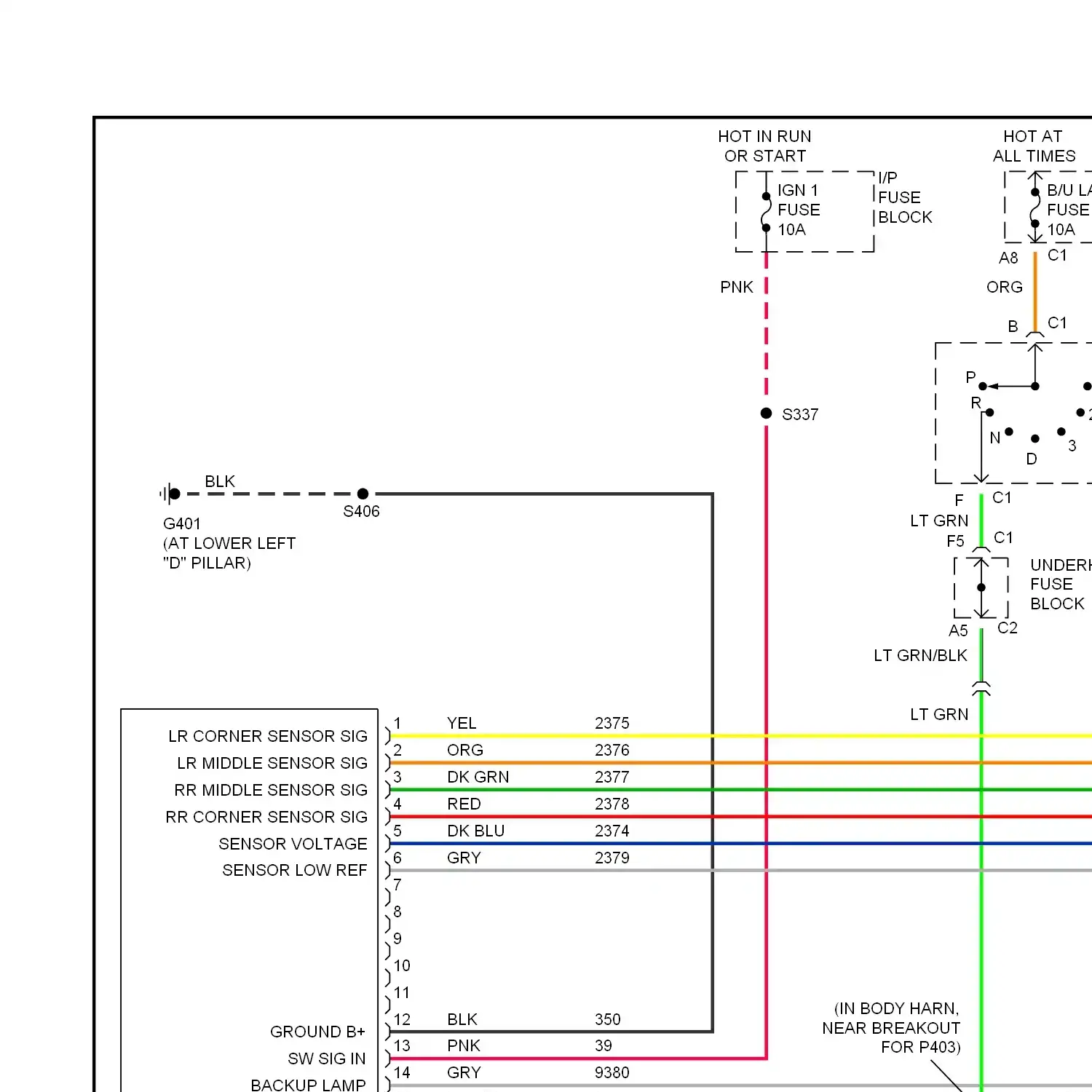Click circuit number 2374
This screenshot has width=1092, height=1092.
[612, 831]
